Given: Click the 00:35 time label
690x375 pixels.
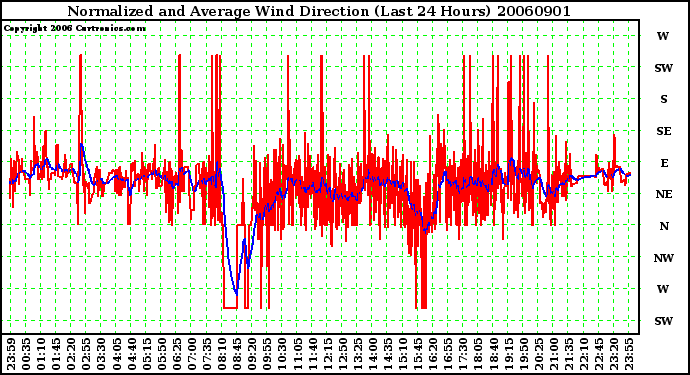Looking at the screenshot, I should pyautogui.click(x=26, y=354).
